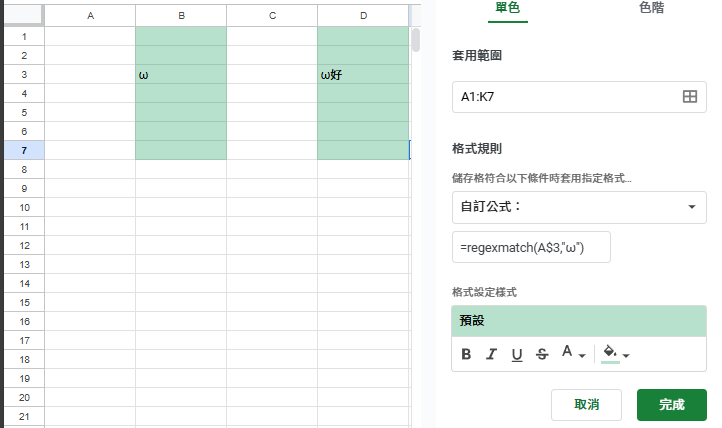Click the 取消 button
Viewport: 722px width, 428px height.
(x=586, y=405)
